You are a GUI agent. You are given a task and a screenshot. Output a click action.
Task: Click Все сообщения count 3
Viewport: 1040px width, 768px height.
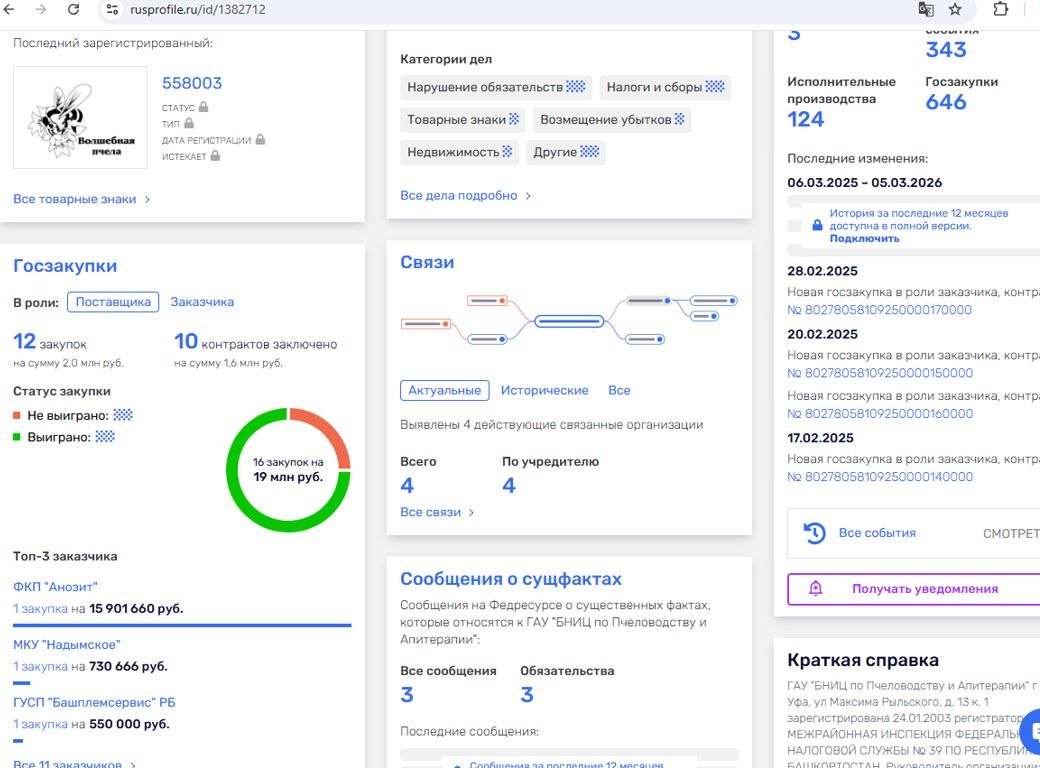[x=407, y=694]
